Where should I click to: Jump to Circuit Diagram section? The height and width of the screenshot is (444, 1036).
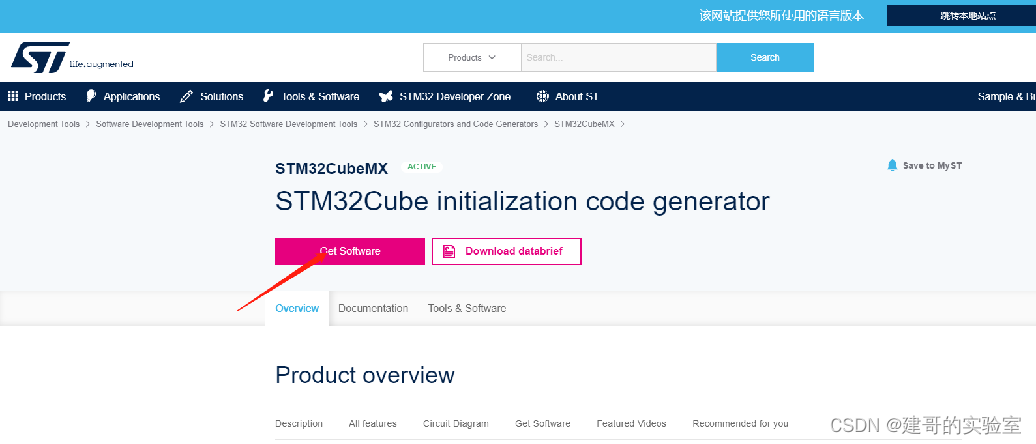coord(456,424)
